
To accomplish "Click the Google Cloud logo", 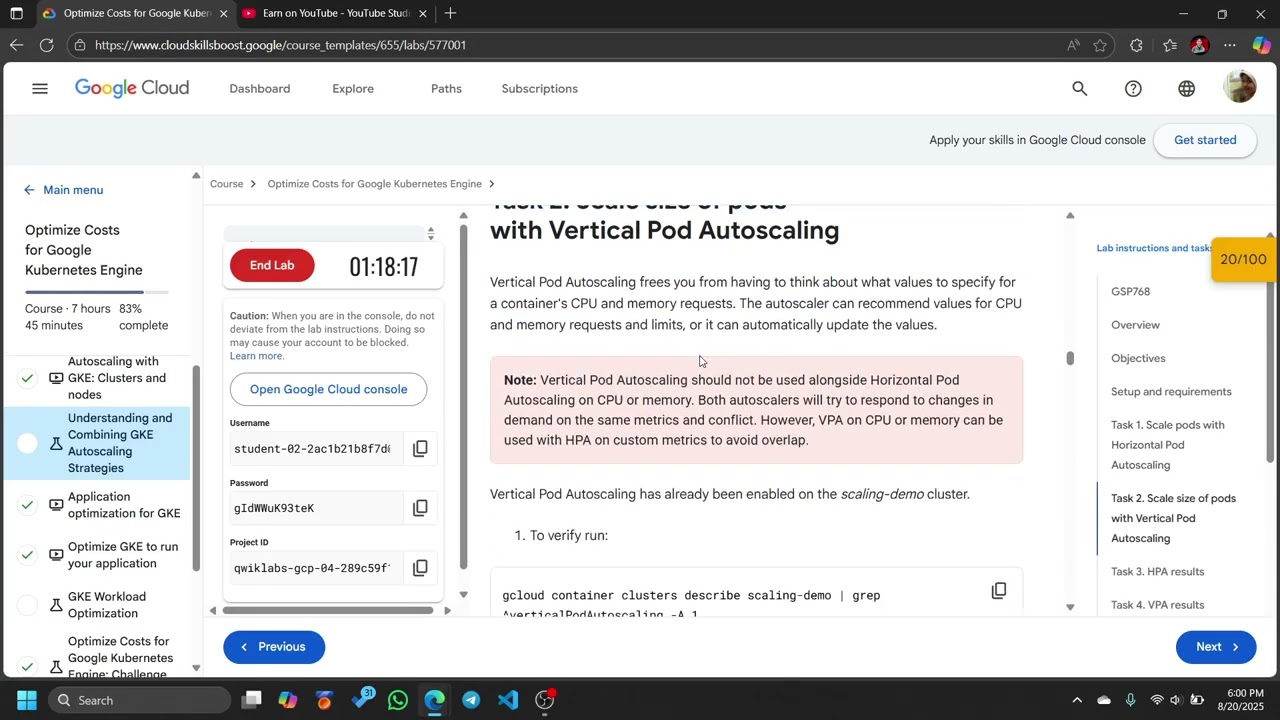I will [132, 89].
